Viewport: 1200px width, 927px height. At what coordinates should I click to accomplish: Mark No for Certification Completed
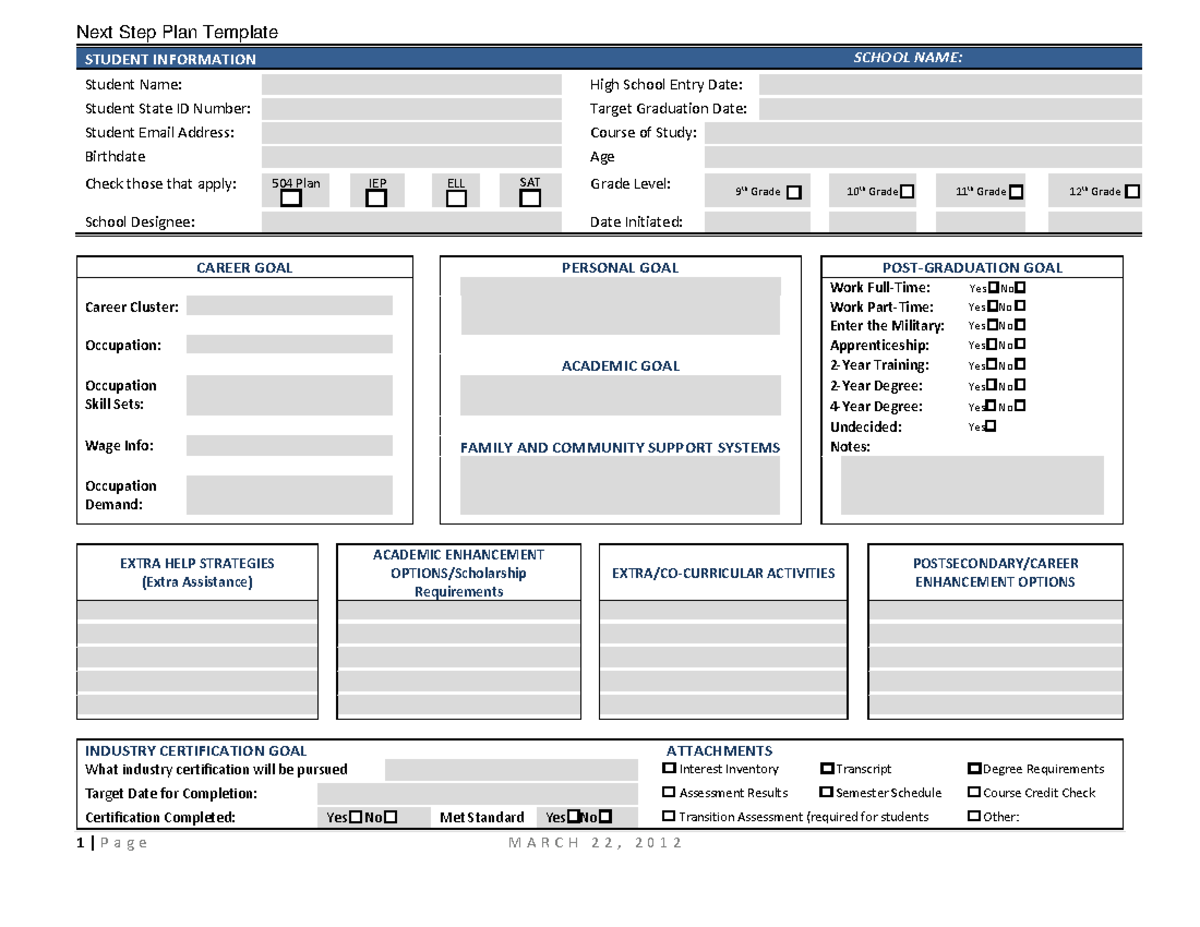tap(390, 818)
